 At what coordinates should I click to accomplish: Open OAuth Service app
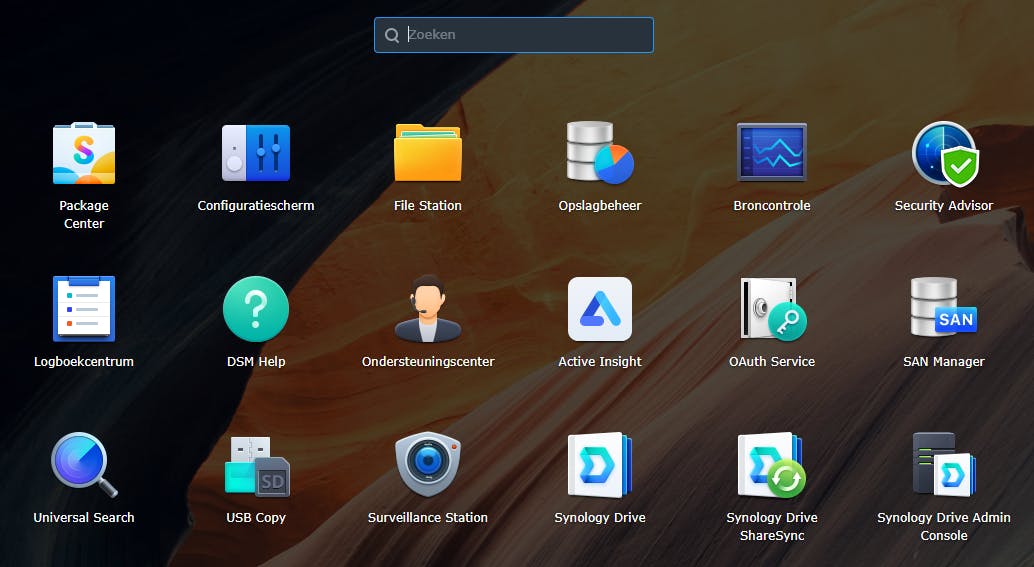[772, 309]
